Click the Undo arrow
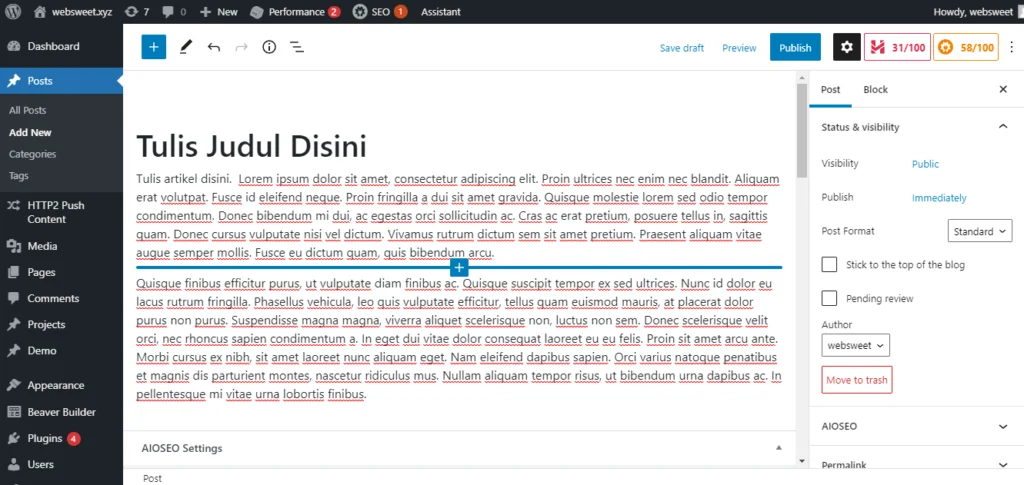This screenshot has height=485, width=1024. coord(214,47)
